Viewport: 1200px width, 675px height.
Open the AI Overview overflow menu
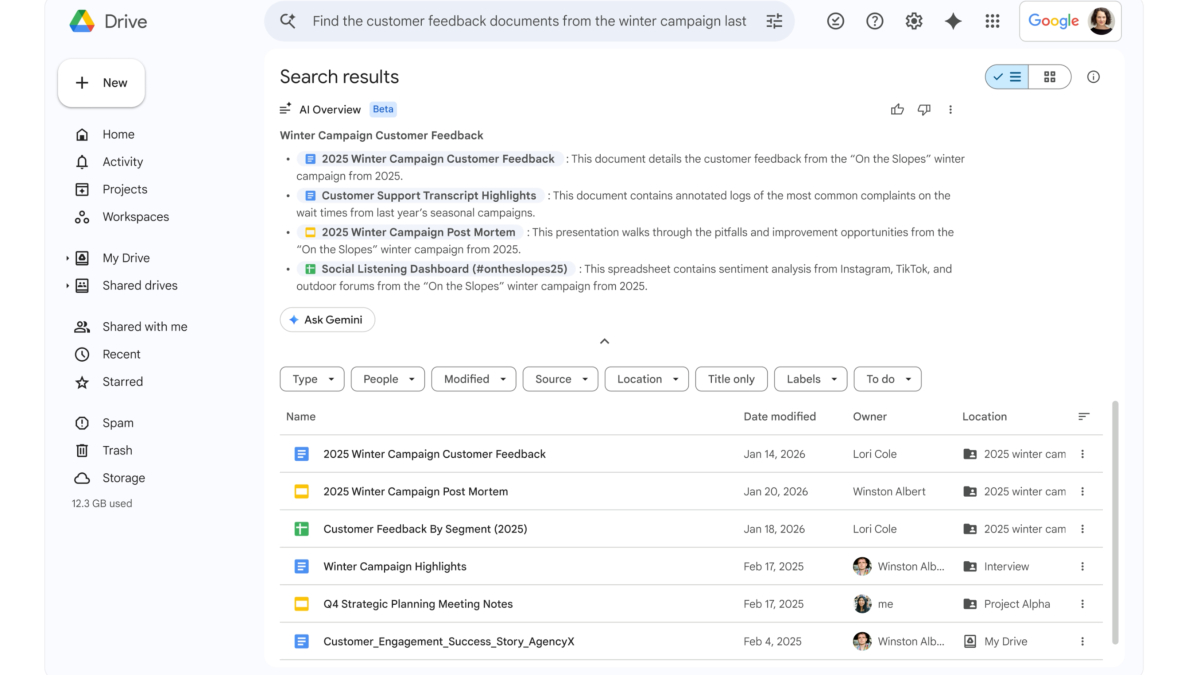point(950,109)
